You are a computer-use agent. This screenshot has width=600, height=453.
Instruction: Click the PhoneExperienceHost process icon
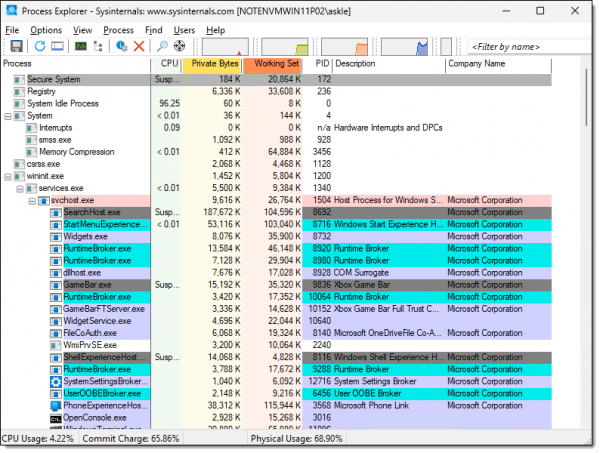pos(56,406)
